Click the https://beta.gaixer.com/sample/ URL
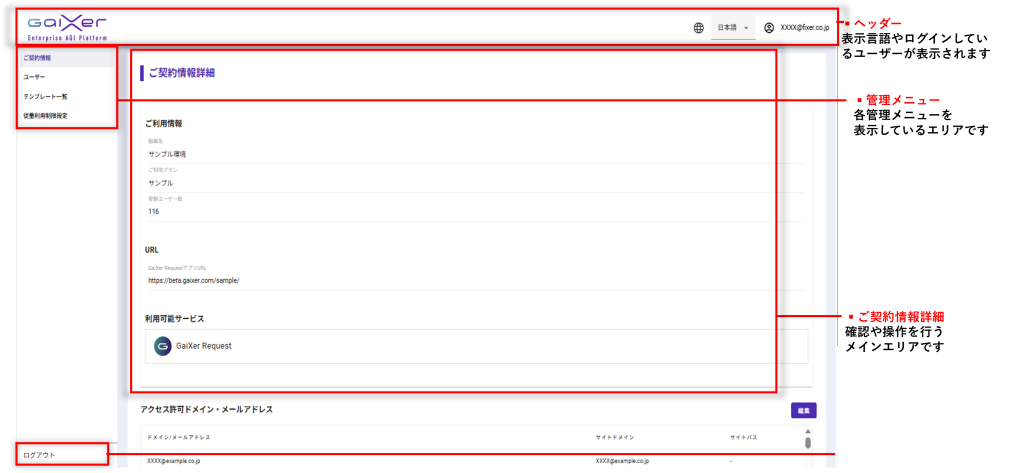Image resolution: width=1024 pixels, height=473 pixels. point(194,281)
